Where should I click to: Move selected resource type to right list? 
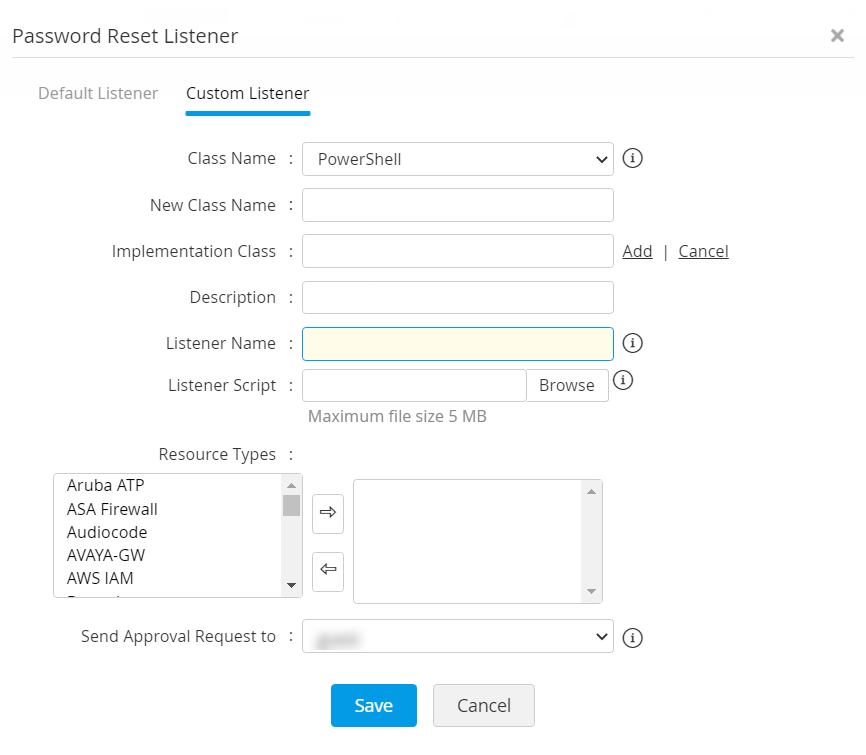(328, 513)
